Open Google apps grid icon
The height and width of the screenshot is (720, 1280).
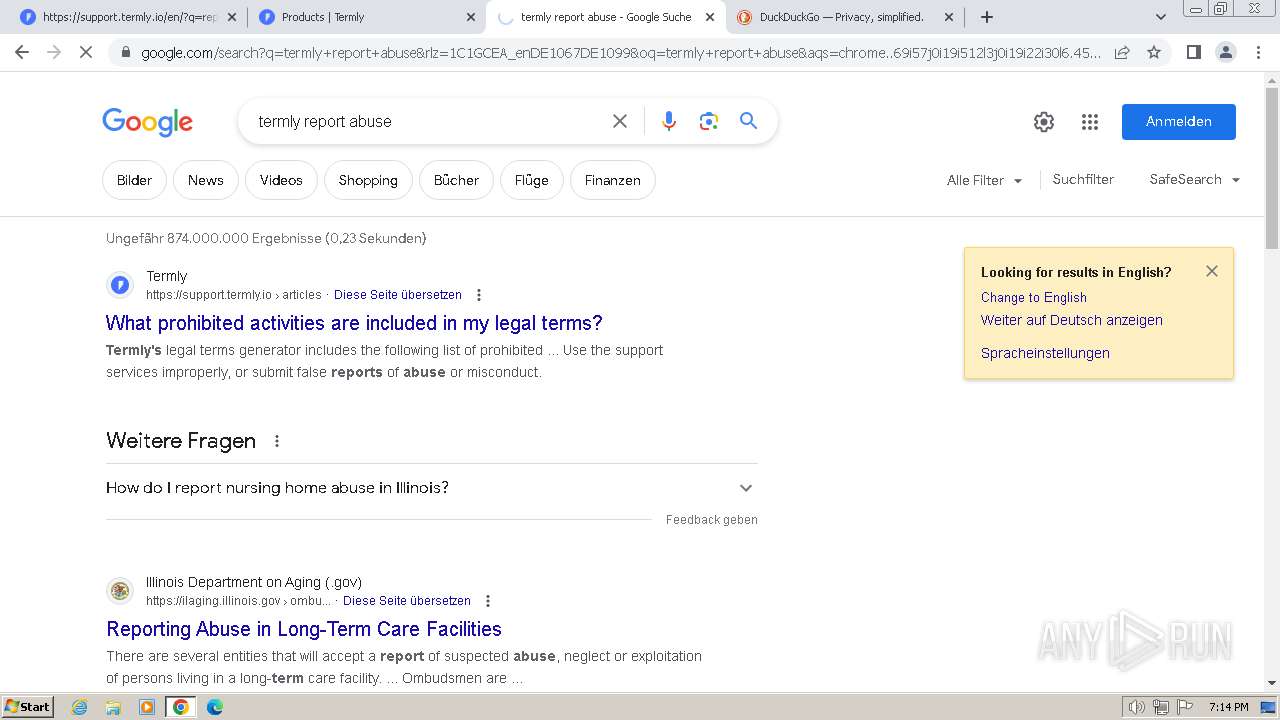(1090, 122)
